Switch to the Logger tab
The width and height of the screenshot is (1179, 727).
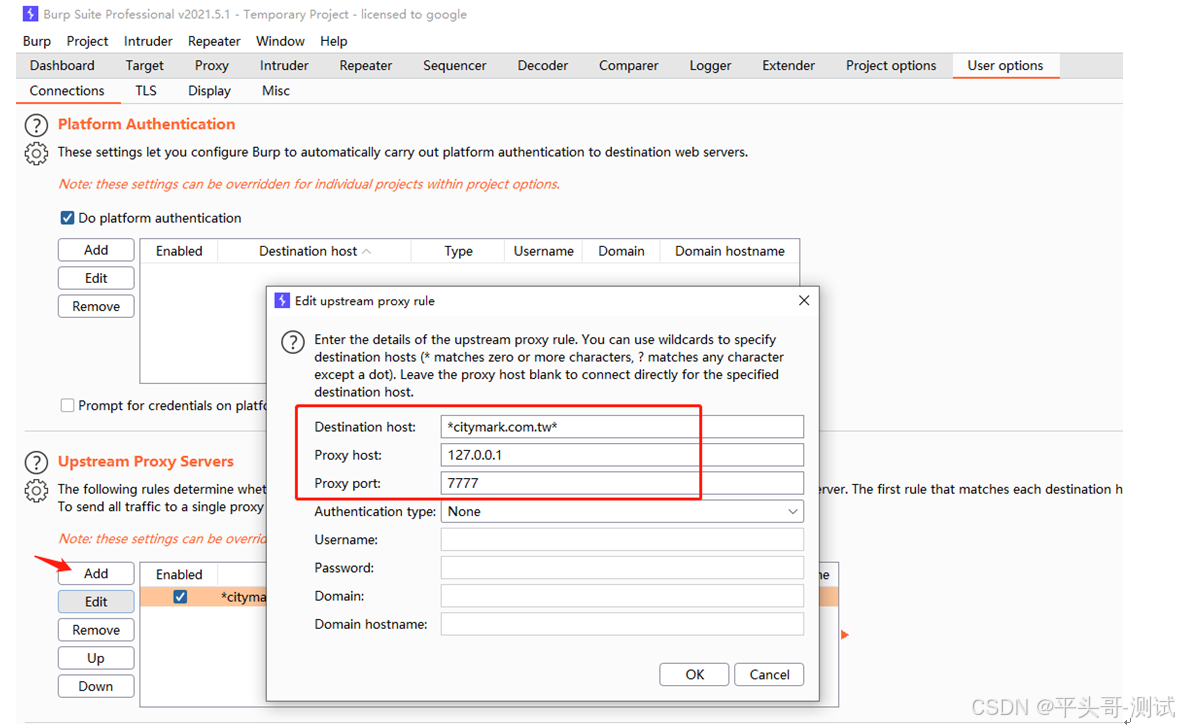click(711, 65)
